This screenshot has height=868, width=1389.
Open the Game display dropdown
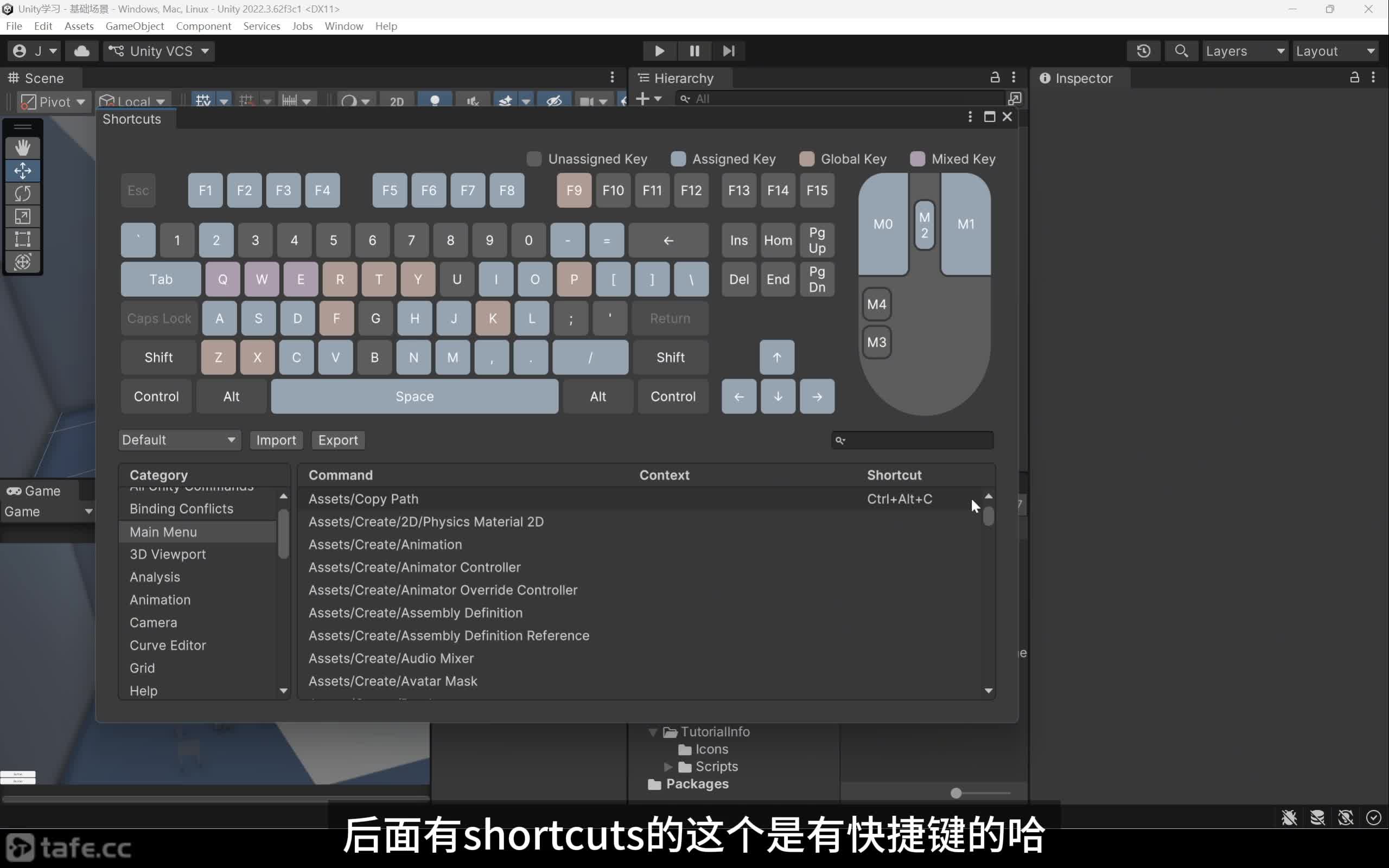48,512
